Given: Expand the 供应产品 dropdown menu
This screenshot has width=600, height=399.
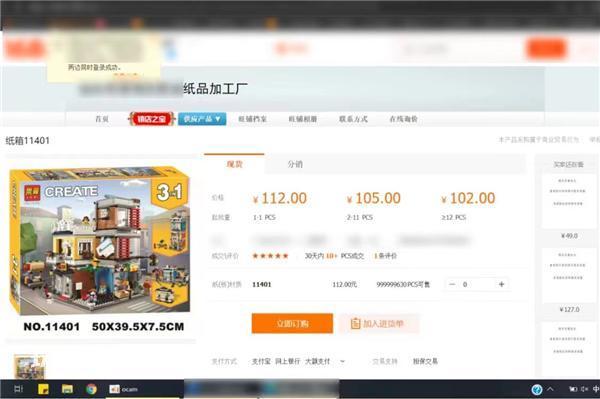Looking at the screenshot, I should coord(202,119).
